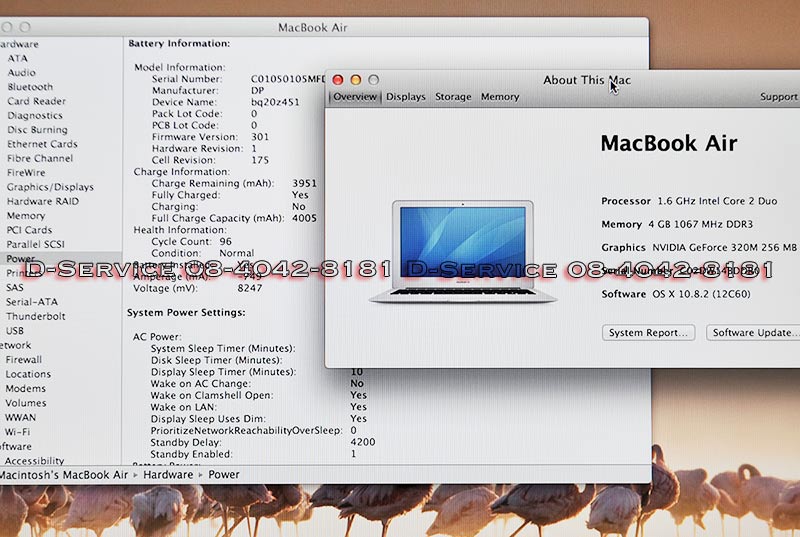The width and height of the screenshot is (800, 537).
Task: Select WWAN in the sidebar
Action: click(20, 417)
